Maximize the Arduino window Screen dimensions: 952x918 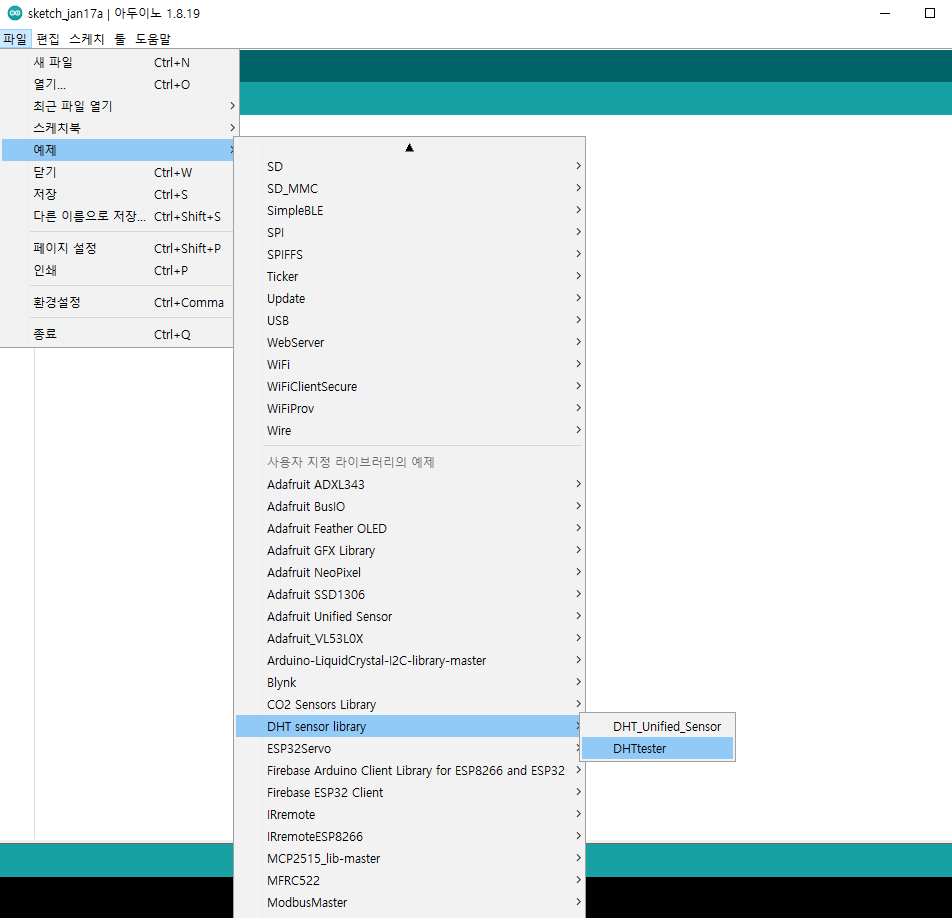tap(930, 13)
